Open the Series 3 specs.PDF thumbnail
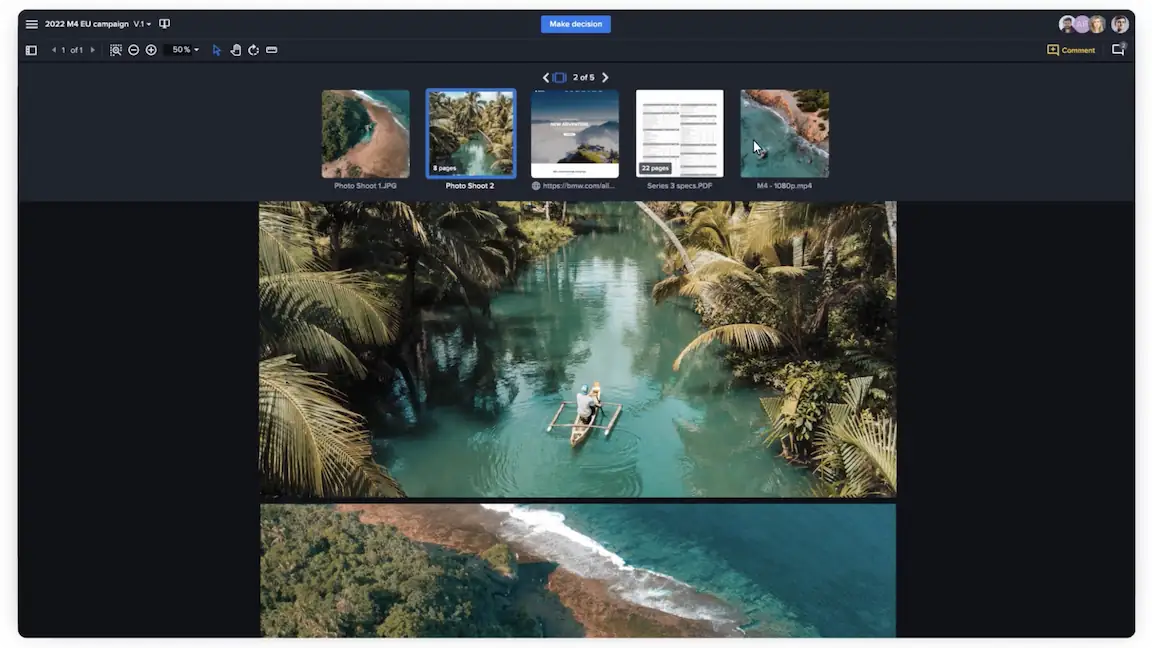The height and width of the screenshot is (648, 1152). [679, 134]
